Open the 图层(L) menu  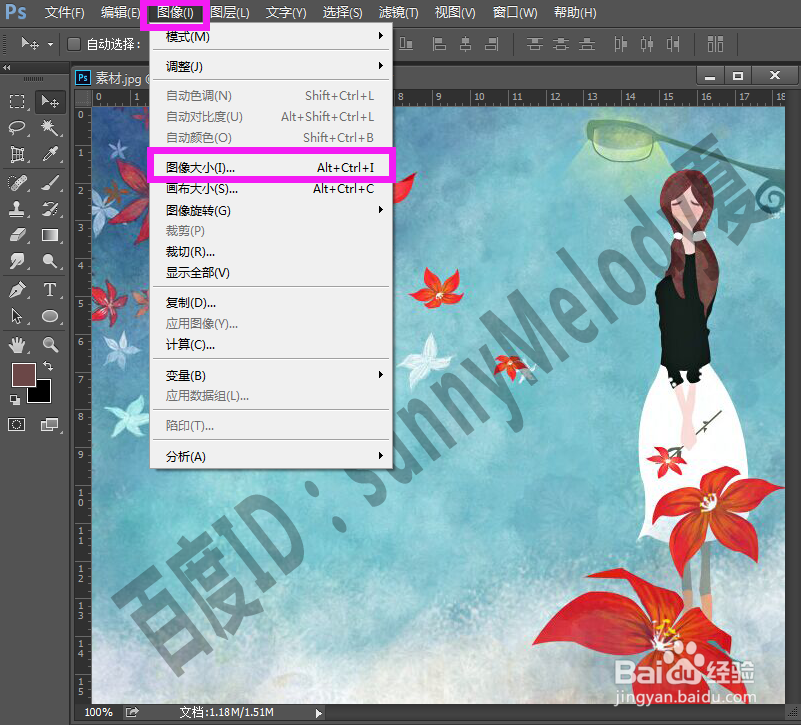pos(230,12)
